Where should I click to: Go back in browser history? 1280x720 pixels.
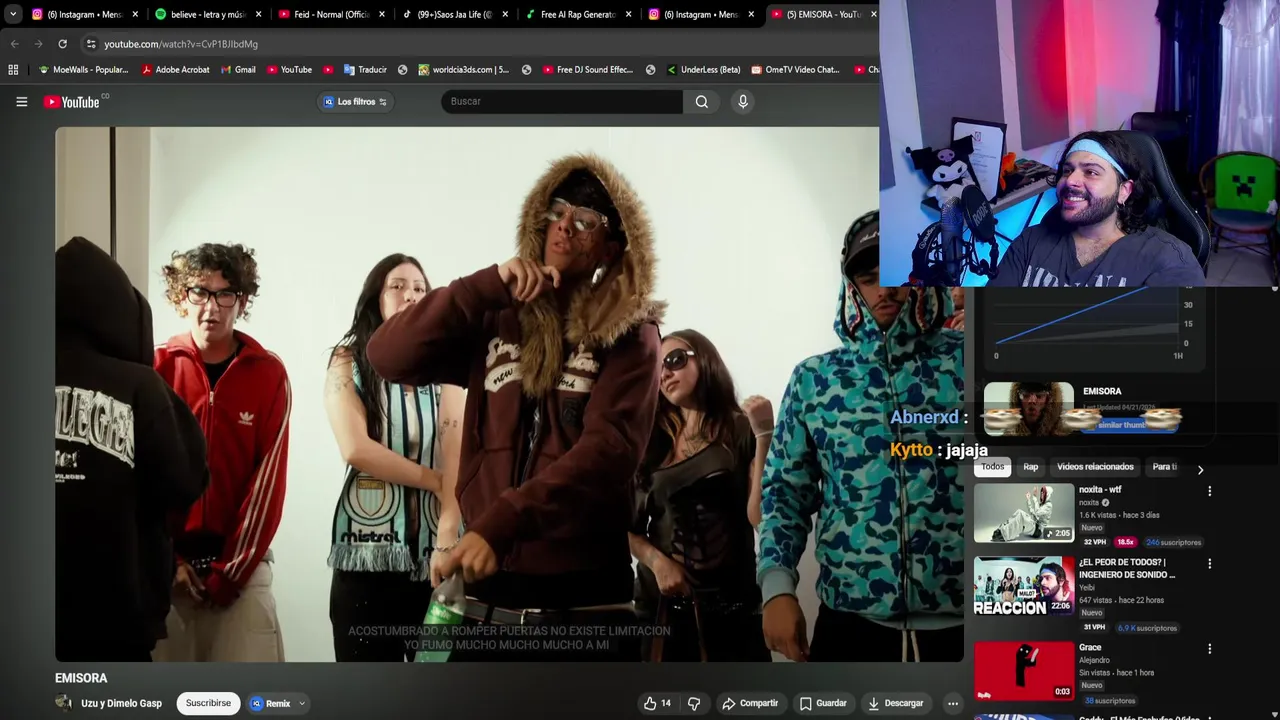(14, 44)
